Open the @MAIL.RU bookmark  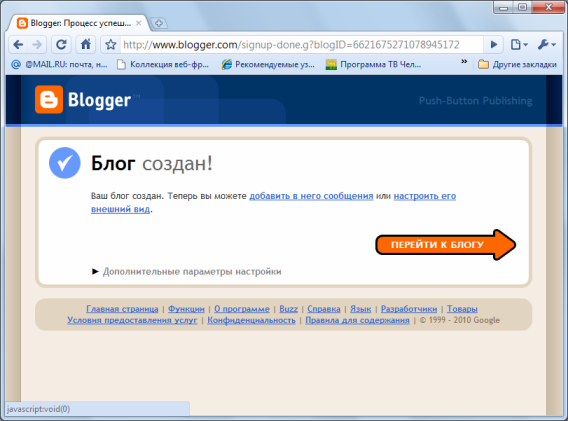coord(60,64)
